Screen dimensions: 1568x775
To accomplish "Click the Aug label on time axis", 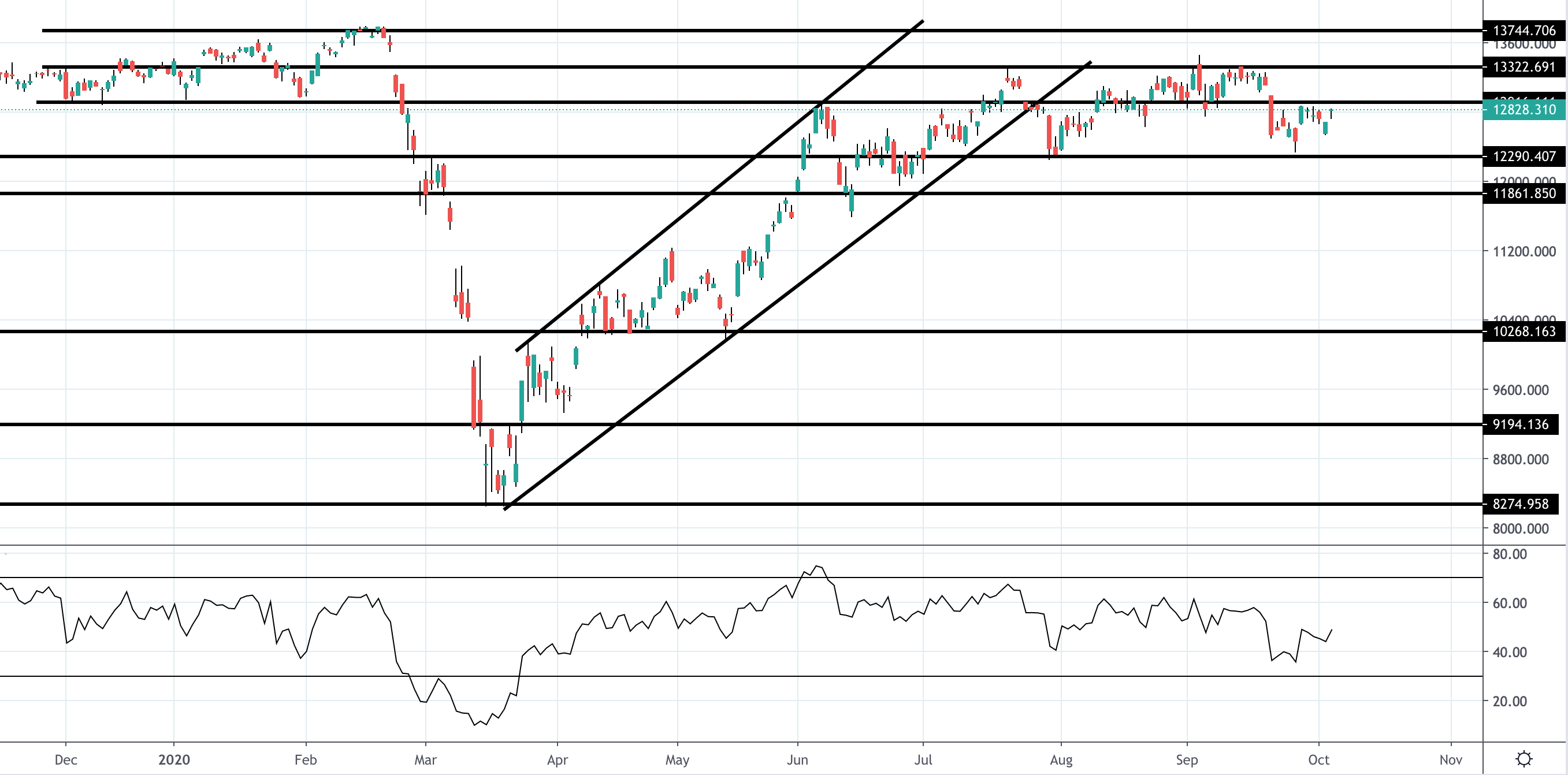I will click(1061, 760).
